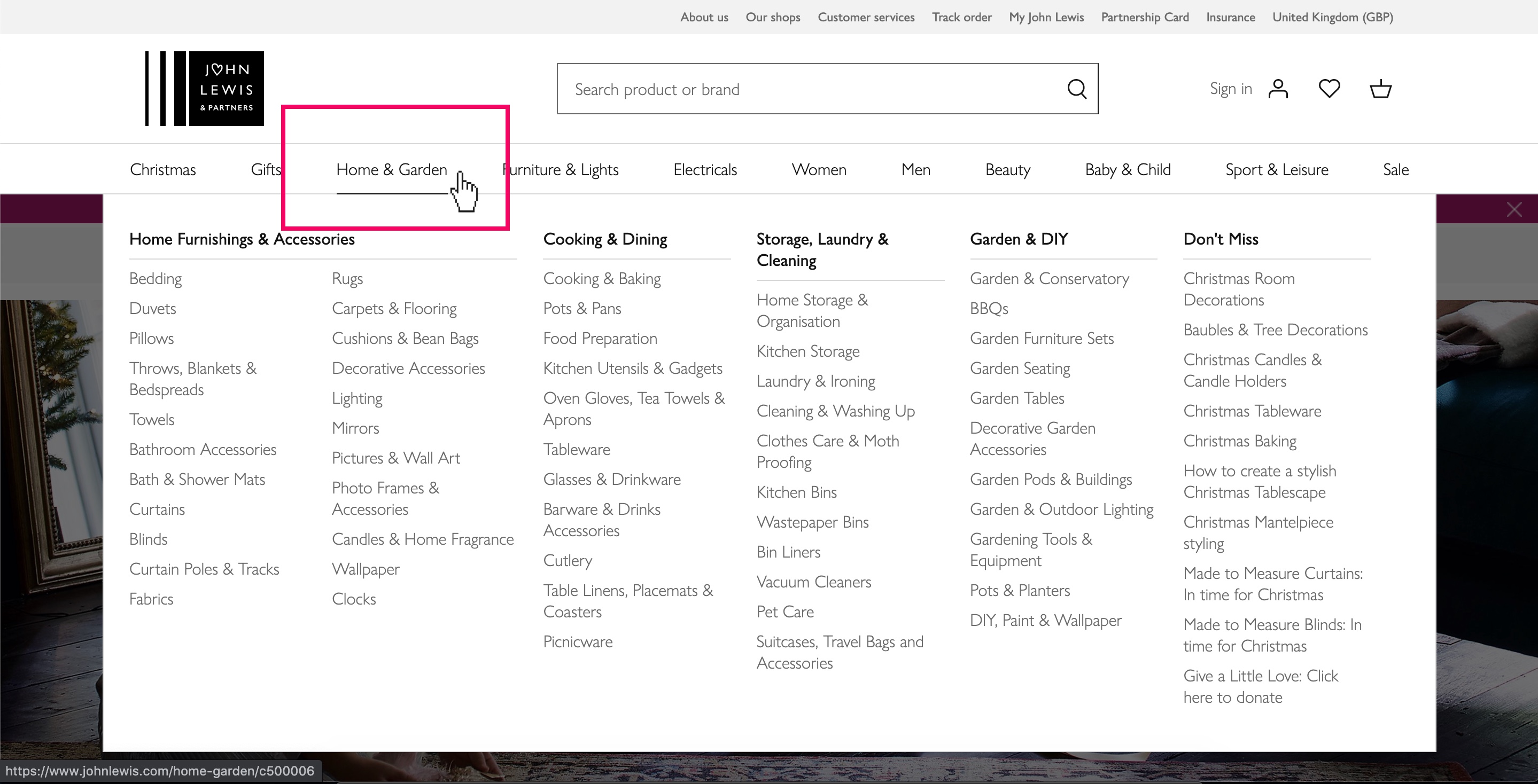Open the Christmas Baking link
Screen dimensions: 1538x784
coord(1240,440)
